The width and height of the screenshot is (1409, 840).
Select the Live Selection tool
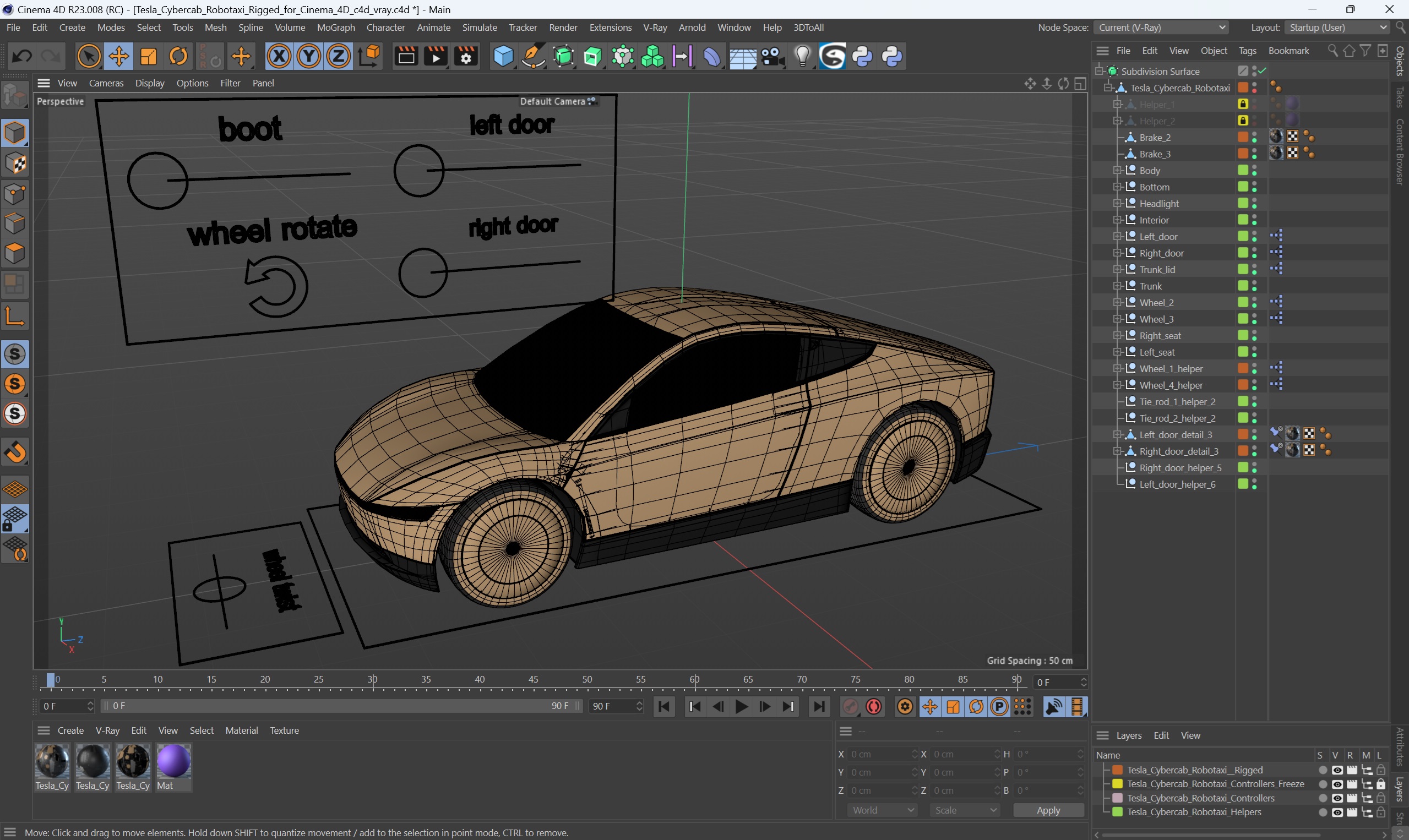click(x=89, y=56)
